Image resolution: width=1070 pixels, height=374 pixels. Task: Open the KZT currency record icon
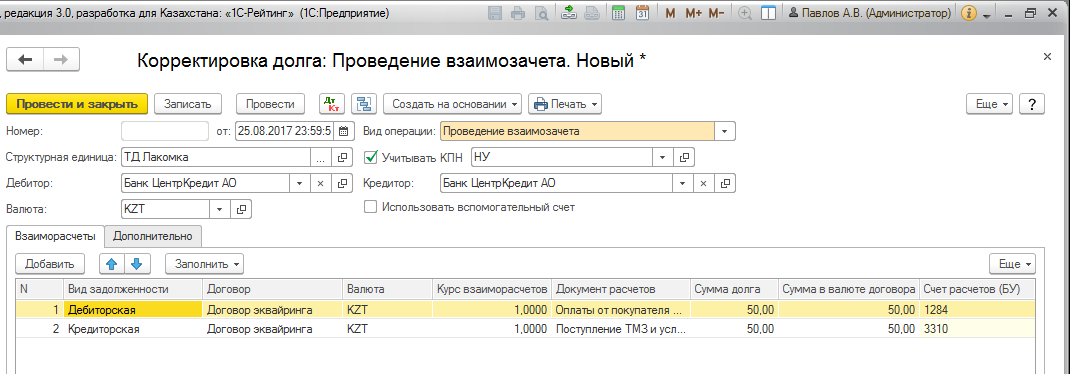(241, 210)
